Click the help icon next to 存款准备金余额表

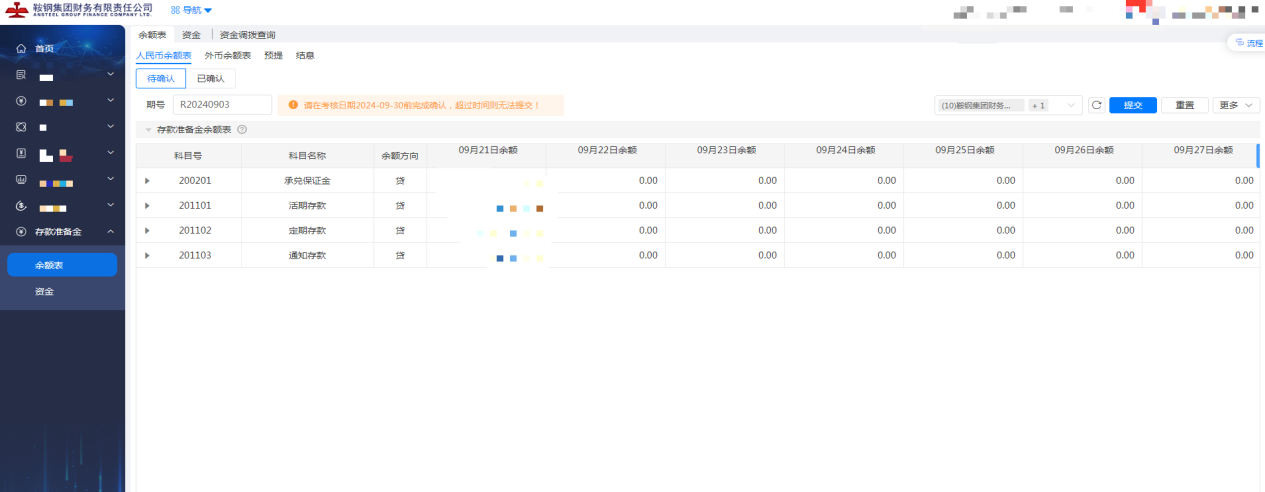pos(242,130)
